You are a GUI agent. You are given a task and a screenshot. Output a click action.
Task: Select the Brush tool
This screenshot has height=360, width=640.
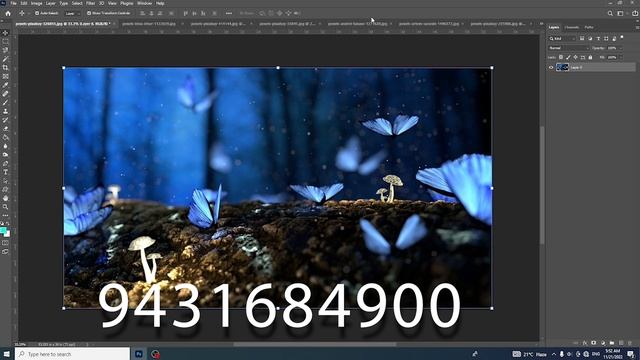(x=5, y=102)
